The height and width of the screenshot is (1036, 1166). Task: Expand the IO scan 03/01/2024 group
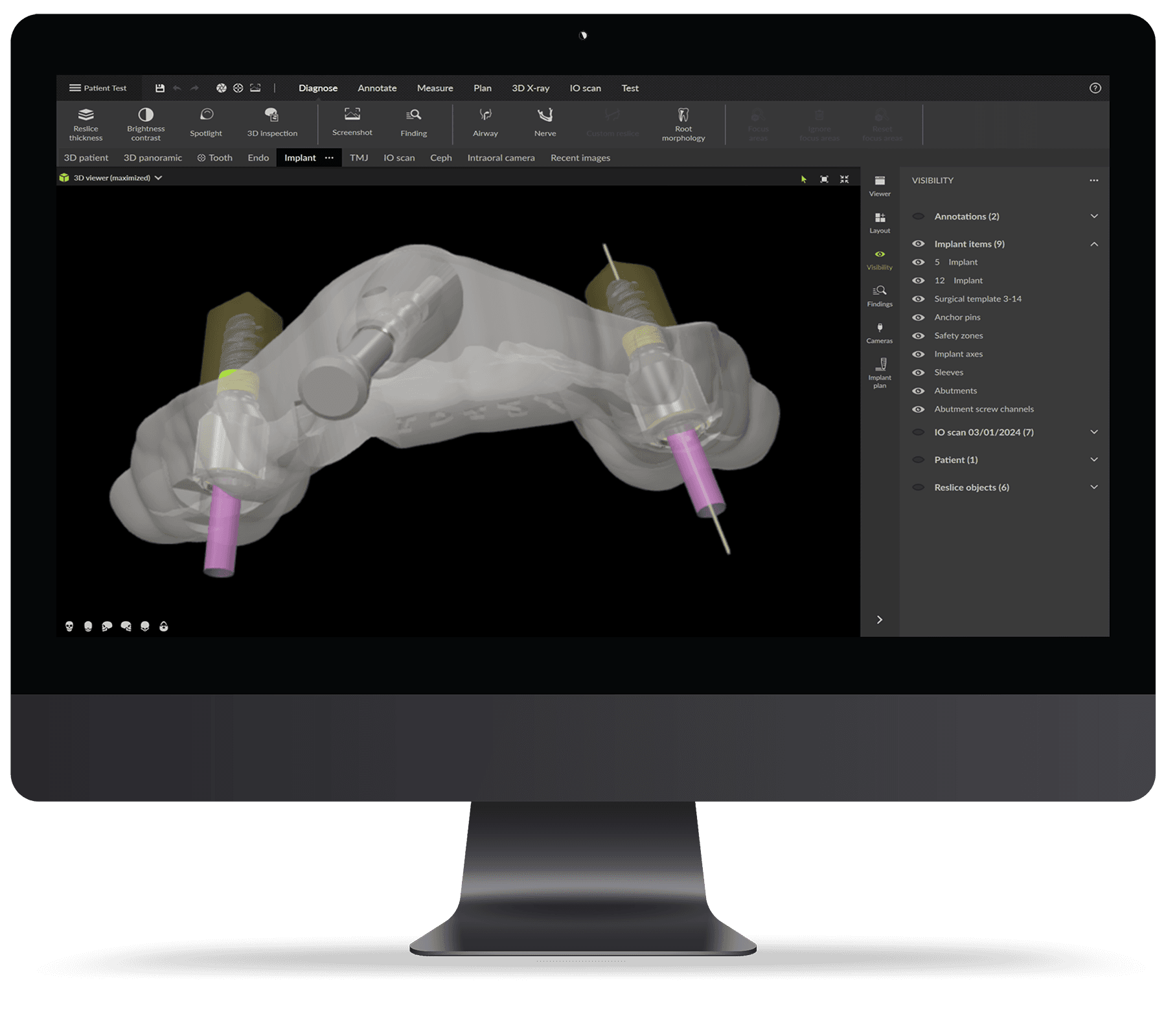click(1094, 432)
